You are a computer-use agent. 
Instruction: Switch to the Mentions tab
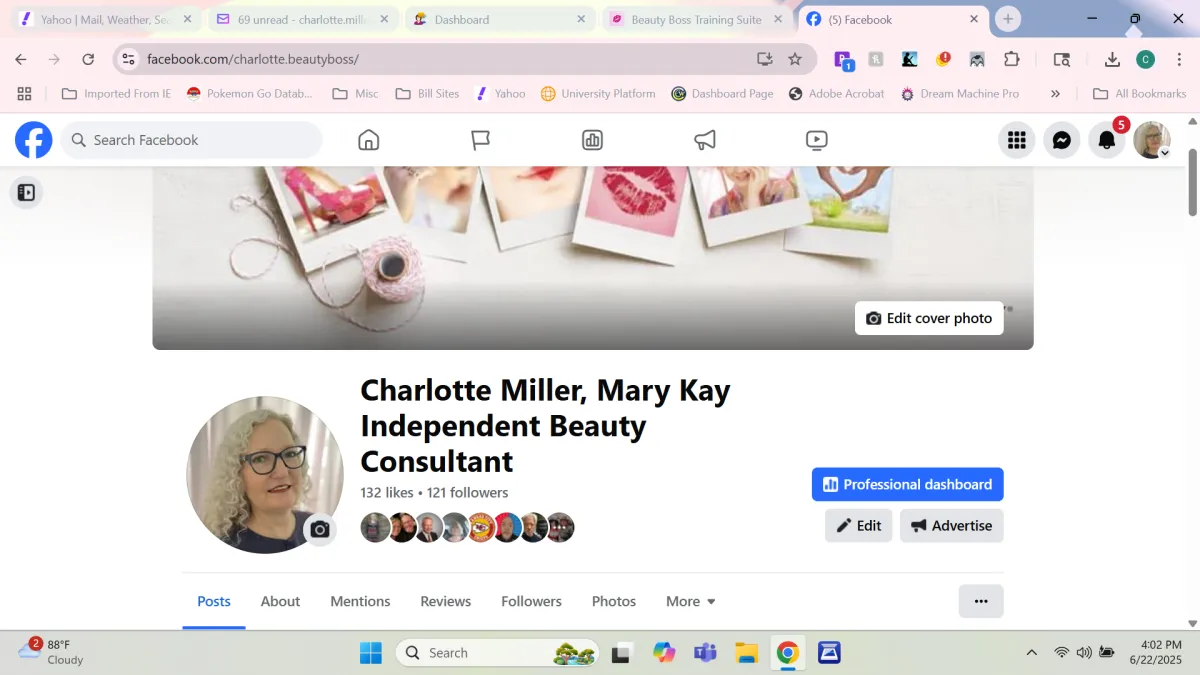click(x=360, y=601)
